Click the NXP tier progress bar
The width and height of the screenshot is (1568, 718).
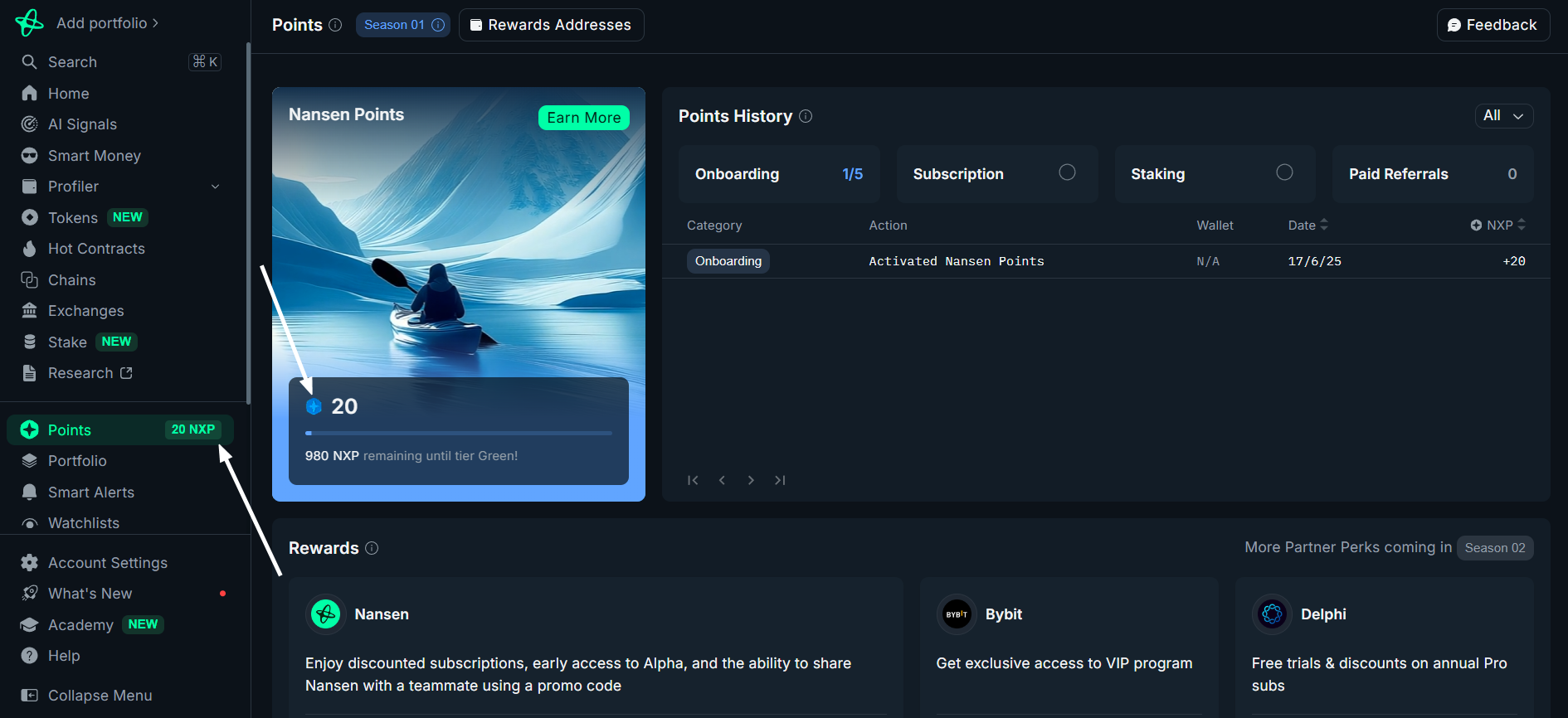pyautogui.click(x=458, y=433)
